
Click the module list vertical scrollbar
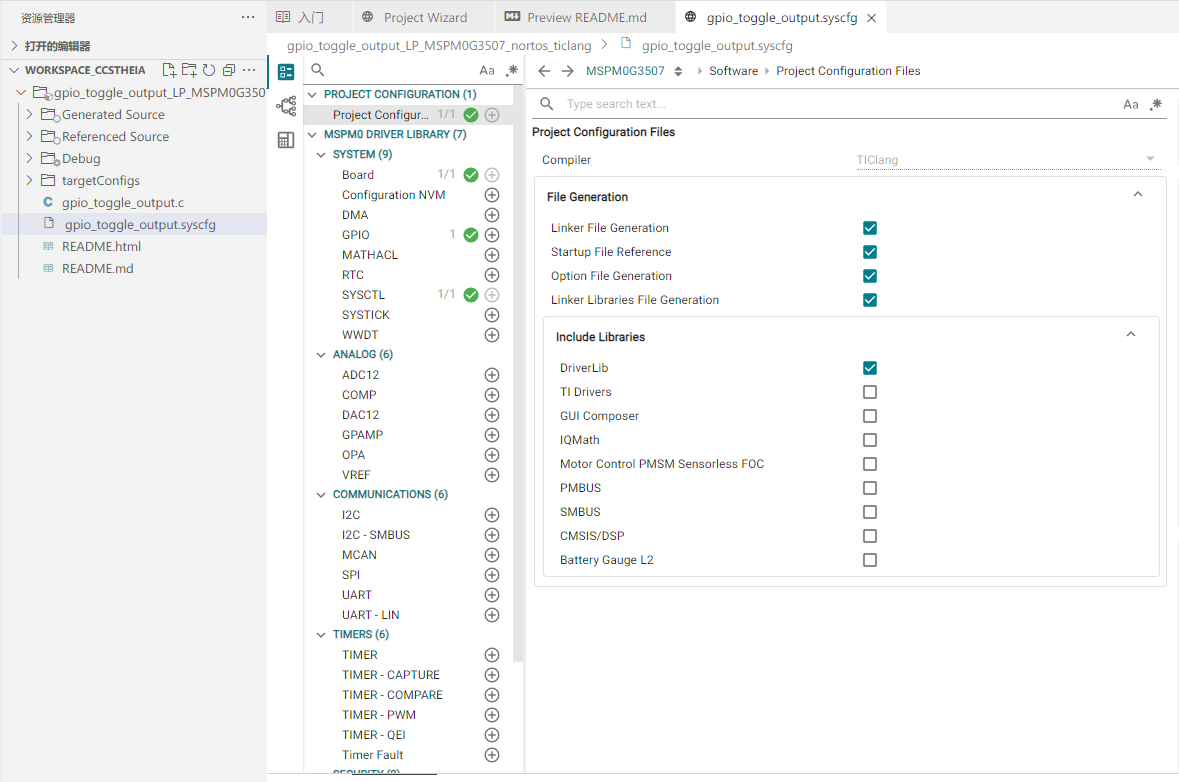517,376
